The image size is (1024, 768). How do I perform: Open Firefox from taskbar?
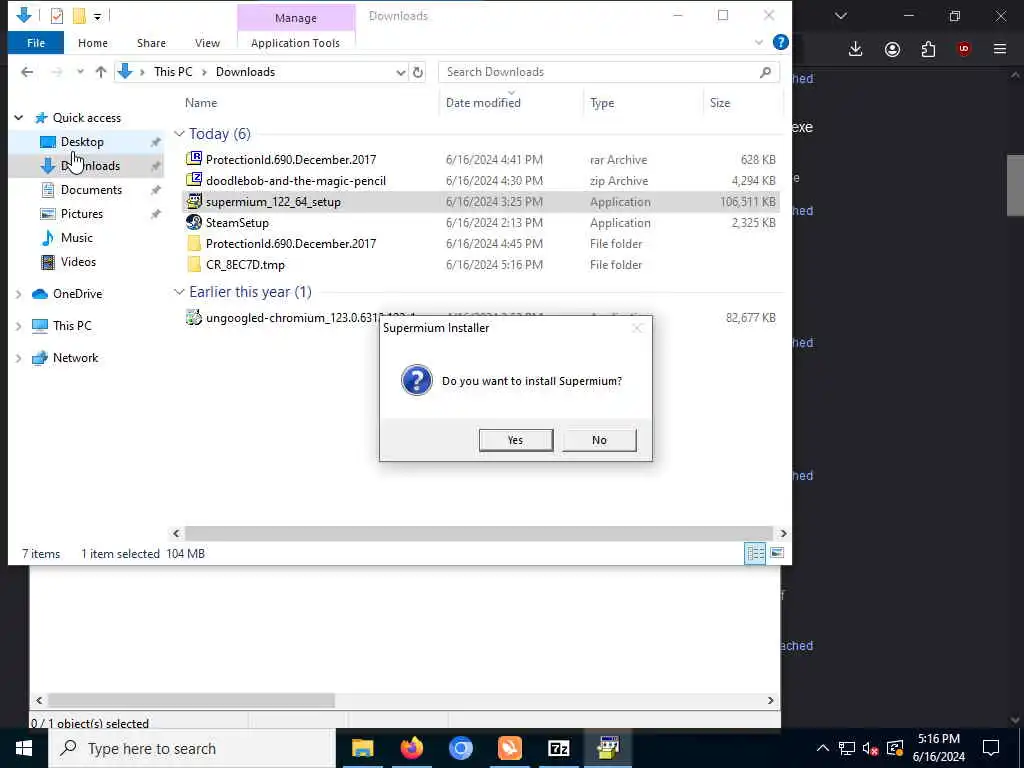(411, 748)
